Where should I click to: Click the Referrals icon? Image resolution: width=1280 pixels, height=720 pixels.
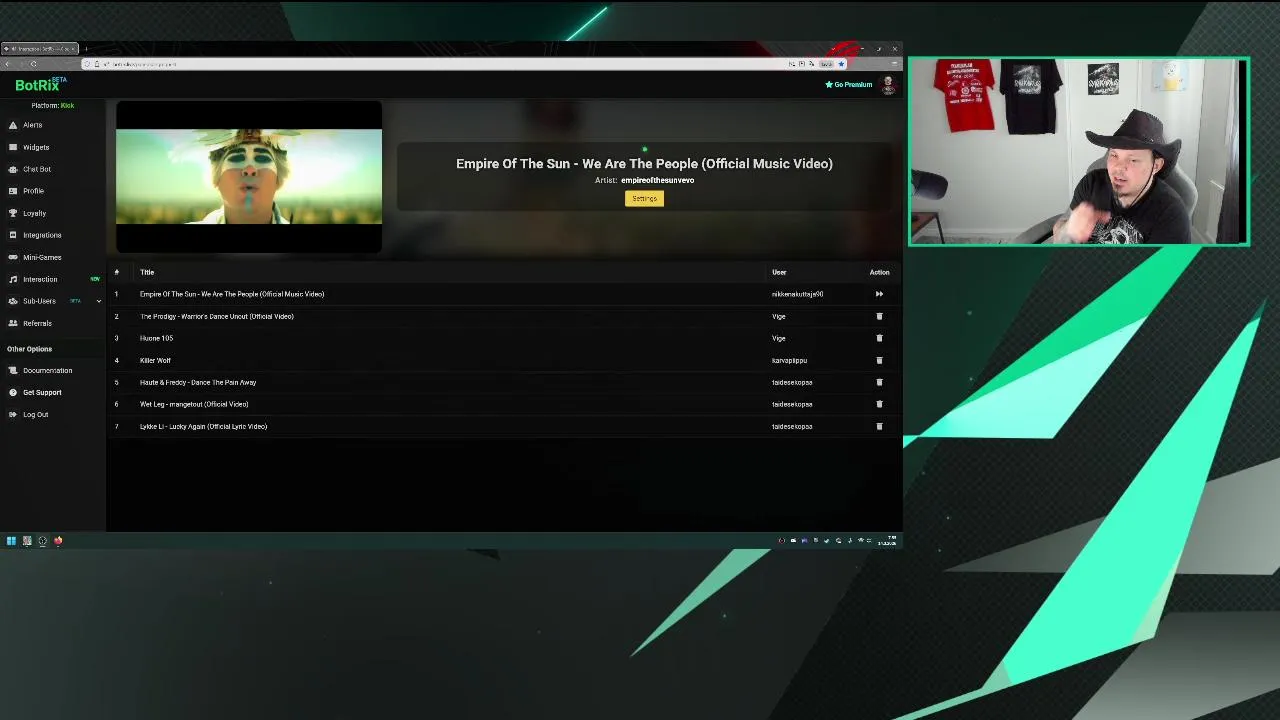point(12,323)
